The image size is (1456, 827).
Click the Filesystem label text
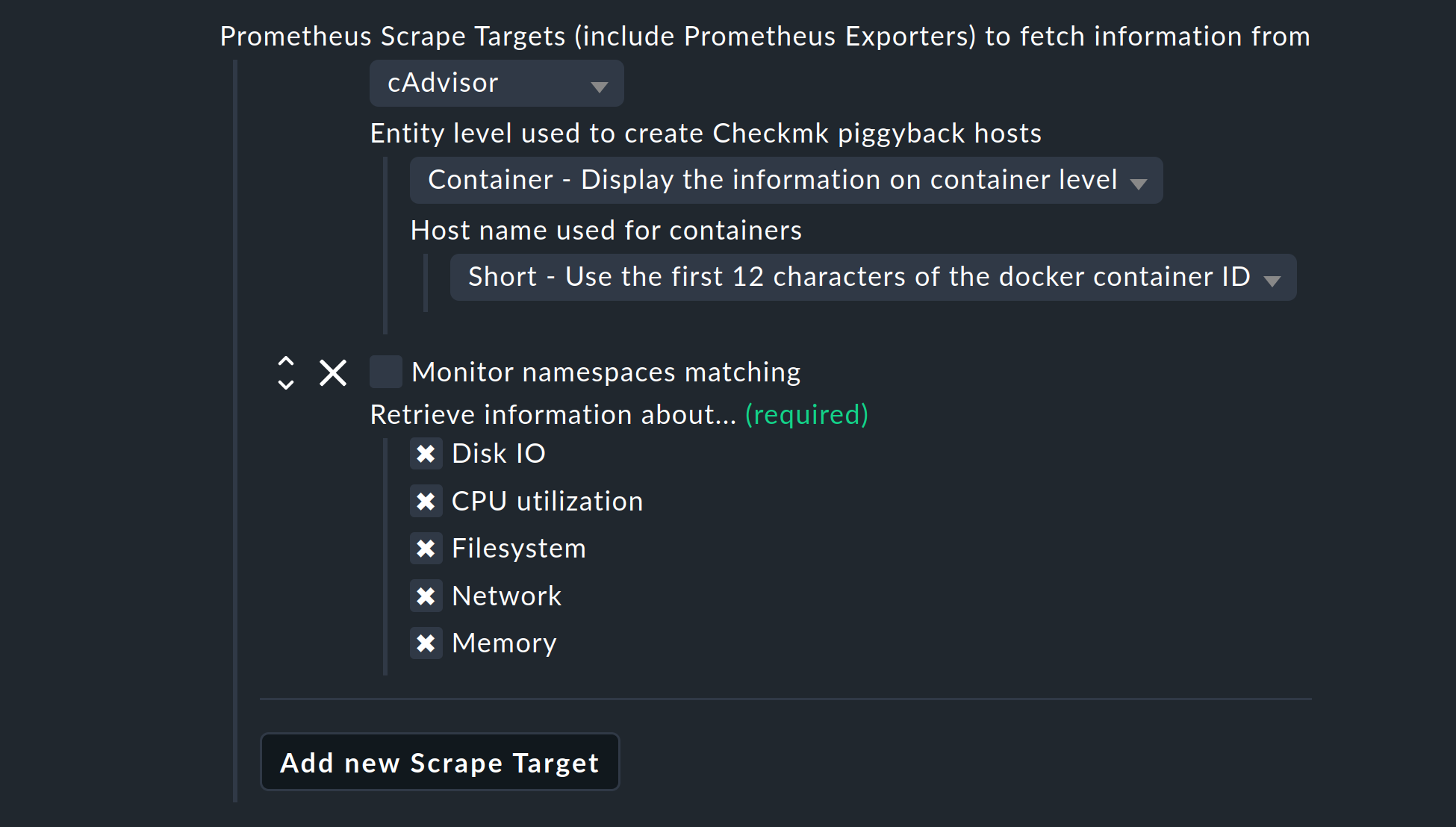point(518,549)
